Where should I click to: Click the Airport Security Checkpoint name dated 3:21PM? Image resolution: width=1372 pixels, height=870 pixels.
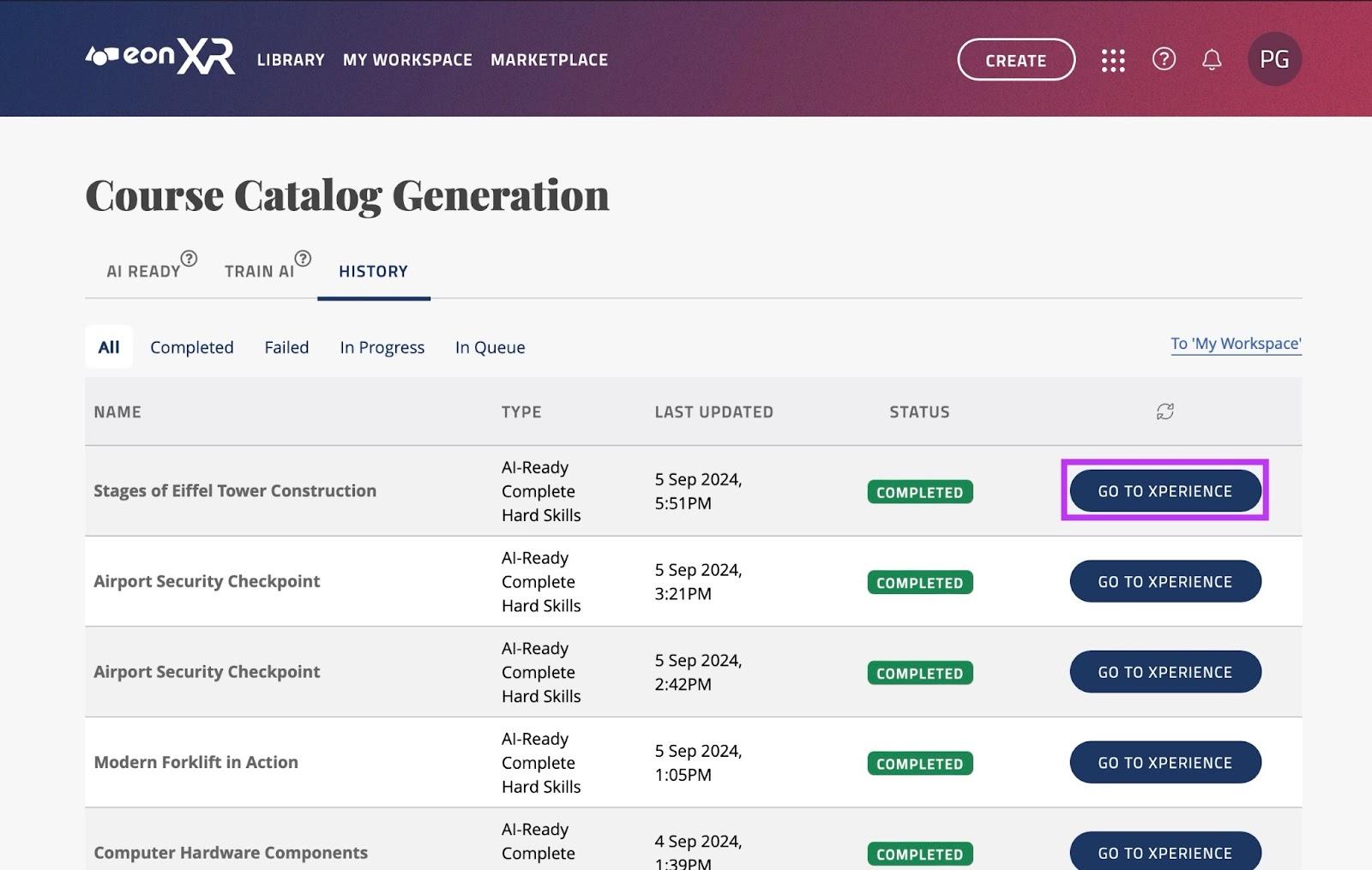point(207,581)
